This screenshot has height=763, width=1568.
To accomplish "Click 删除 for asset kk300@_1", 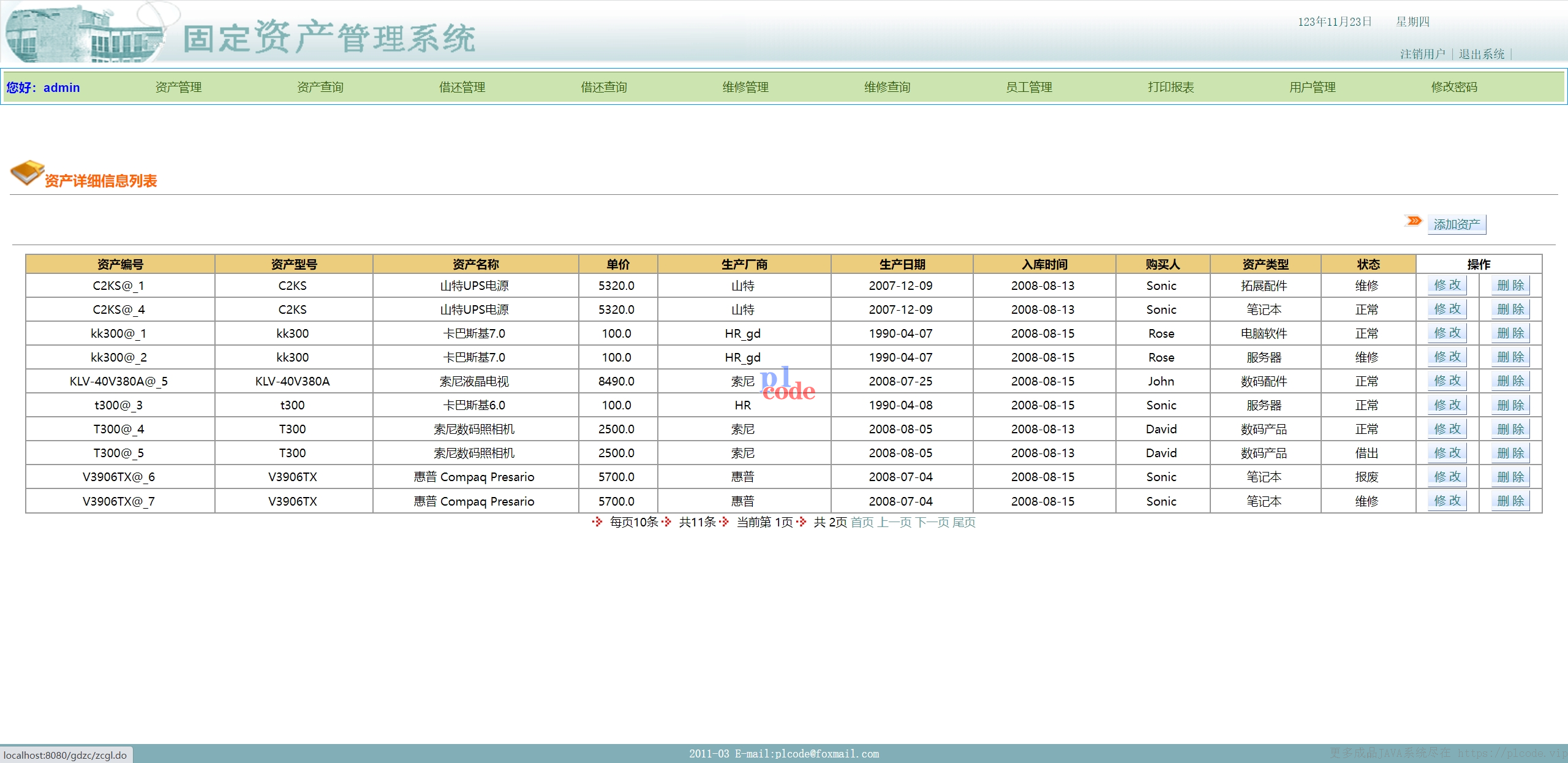I will [1510, 333].
